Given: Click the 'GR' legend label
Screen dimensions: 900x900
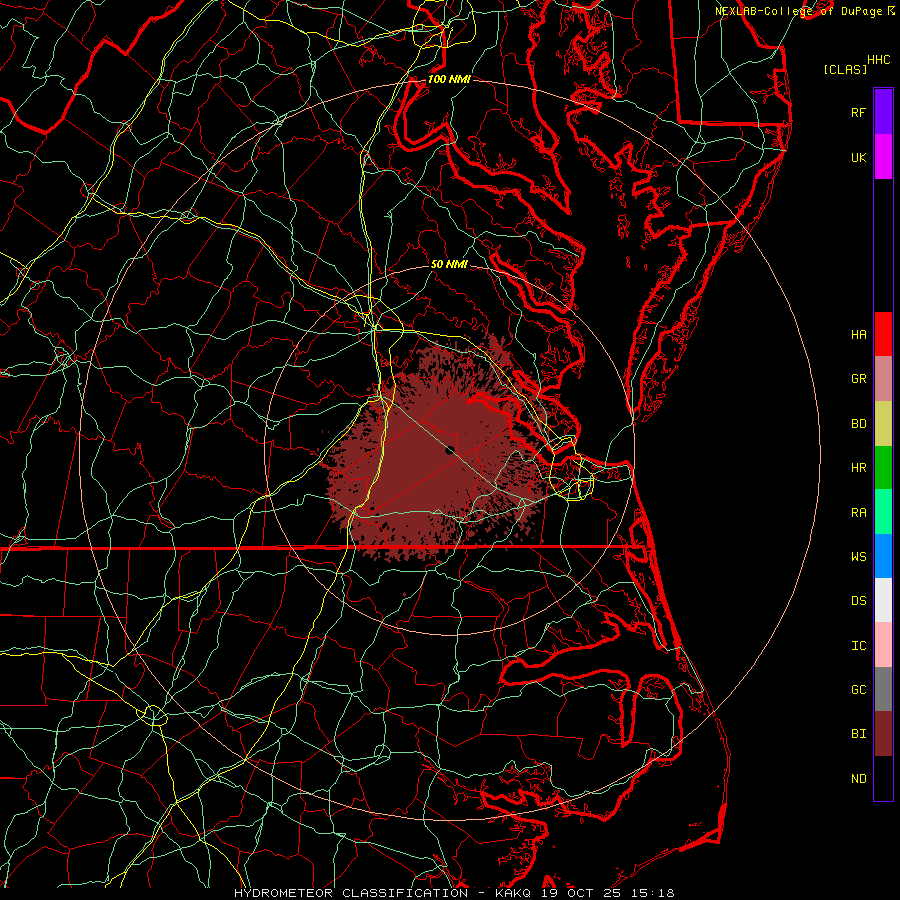Looking at the screenshot, I should (858, 378).
